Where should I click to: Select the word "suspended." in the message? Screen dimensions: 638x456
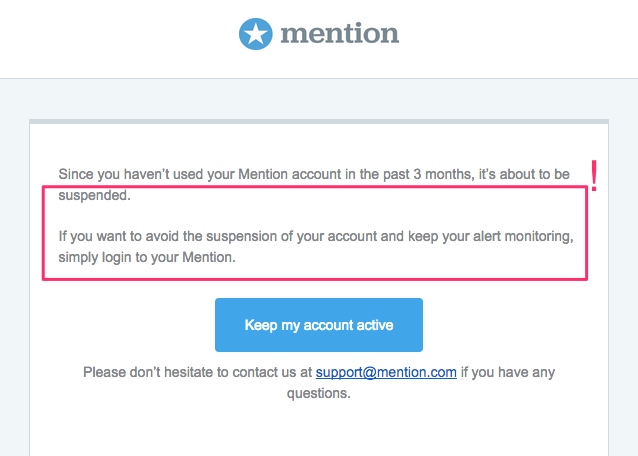pyautogui.click(x=94, y=195)
